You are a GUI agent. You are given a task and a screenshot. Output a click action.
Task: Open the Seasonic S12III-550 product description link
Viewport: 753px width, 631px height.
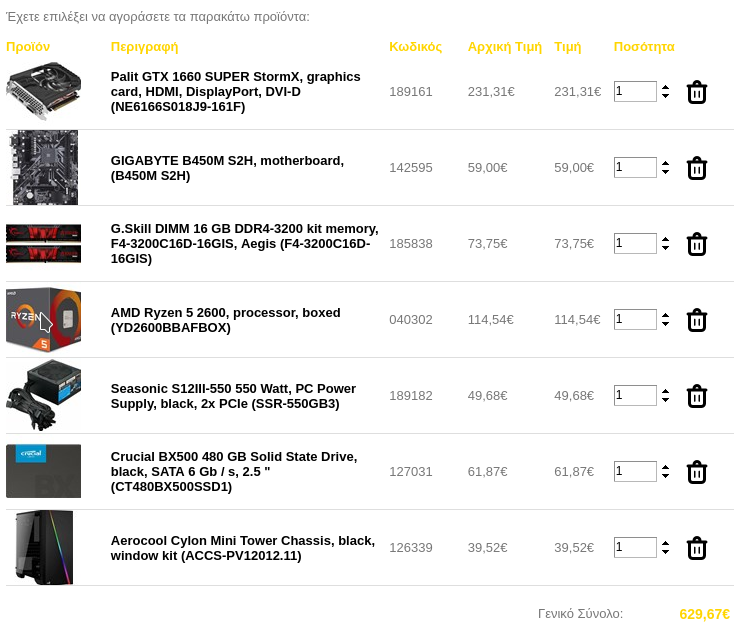point(233,396)
